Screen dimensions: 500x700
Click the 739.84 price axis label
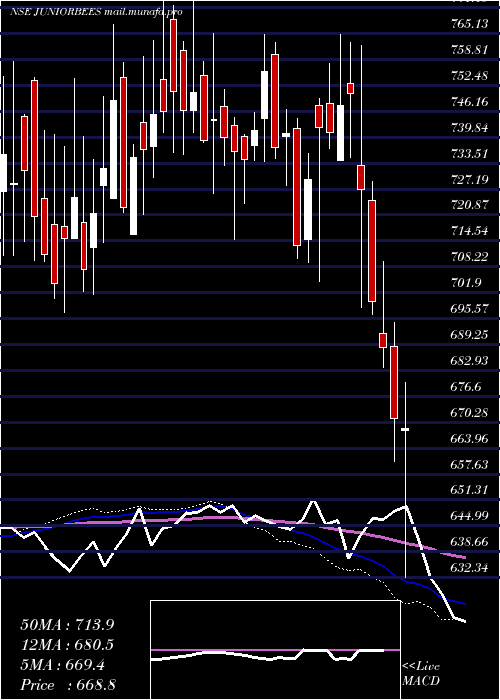click(x=469, y=128)
